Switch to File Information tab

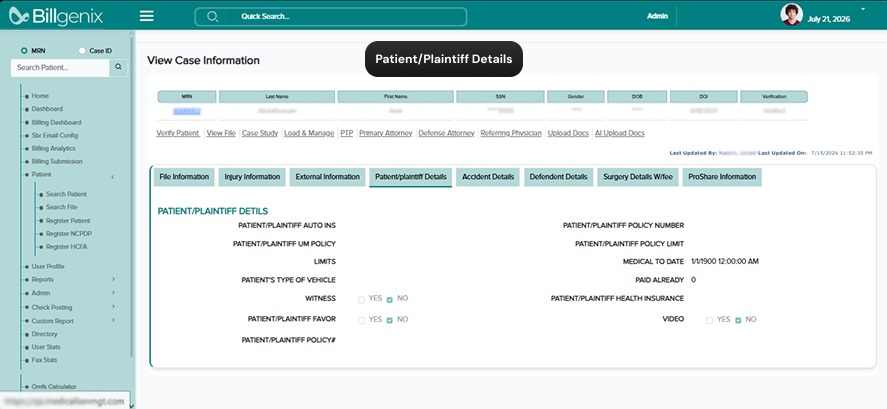[x=184, y=177]
